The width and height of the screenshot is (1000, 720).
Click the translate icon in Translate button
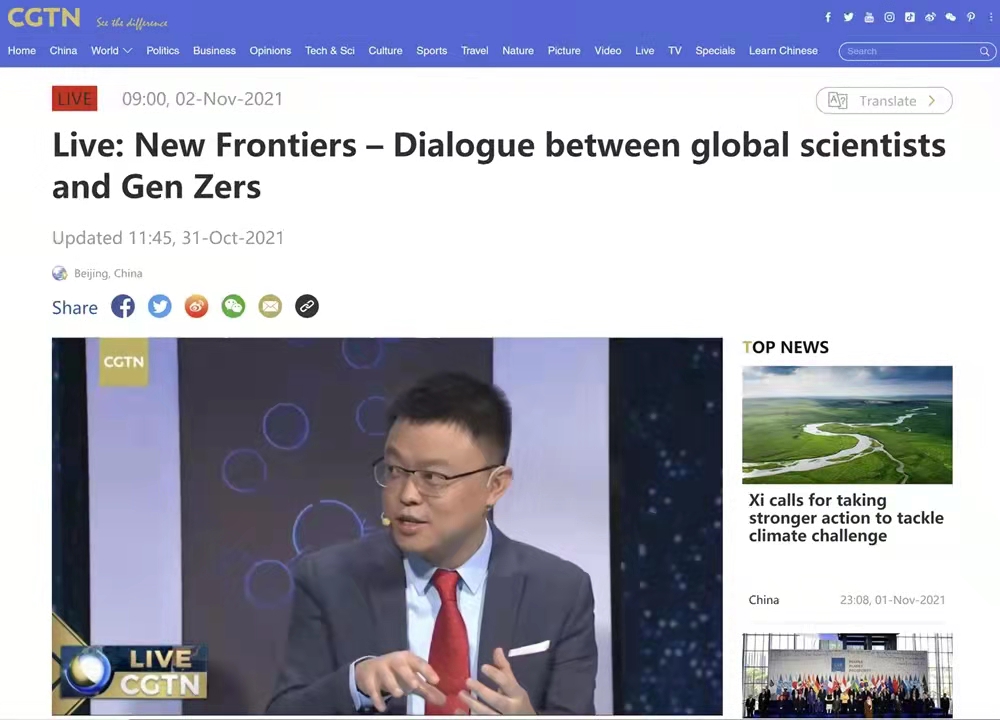pyautogui.click(x=837, y=101)
